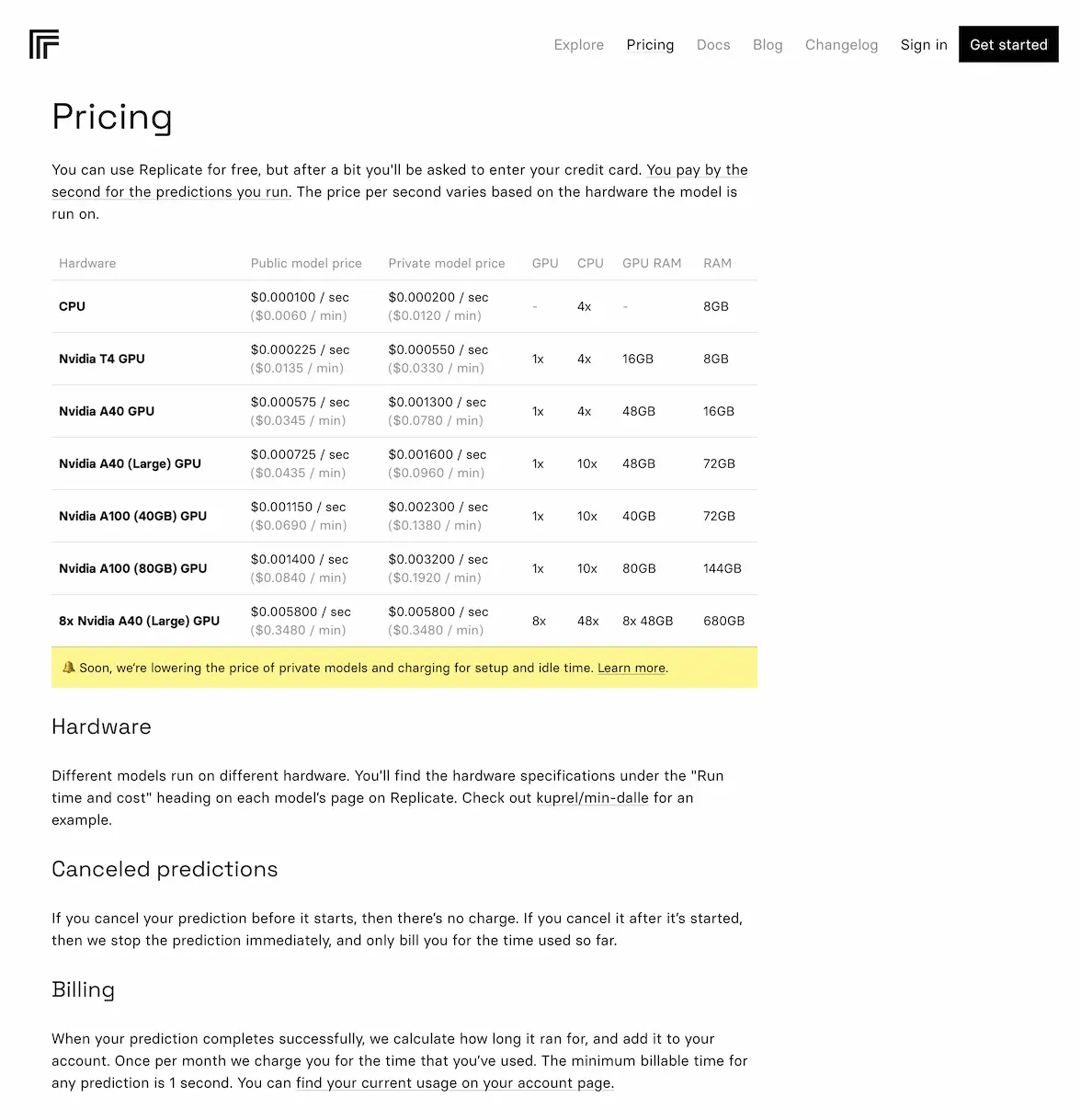Click the Public model price column header
Screen dimensions: 1081x1120
click(x=306, y=263)
